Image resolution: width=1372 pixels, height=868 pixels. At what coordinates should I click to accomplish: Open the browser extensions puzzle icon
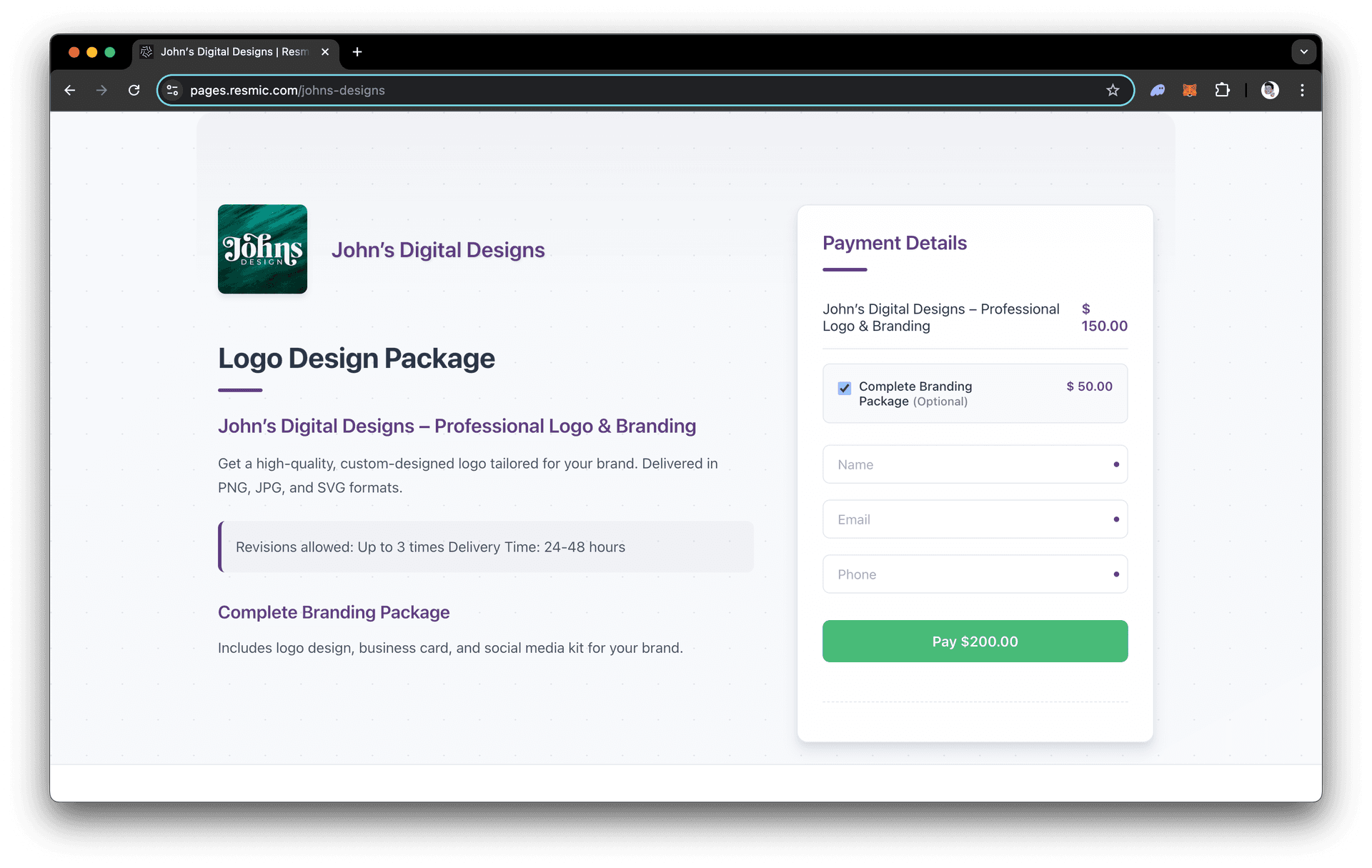pyautogui.click(x=1222, y=90)
